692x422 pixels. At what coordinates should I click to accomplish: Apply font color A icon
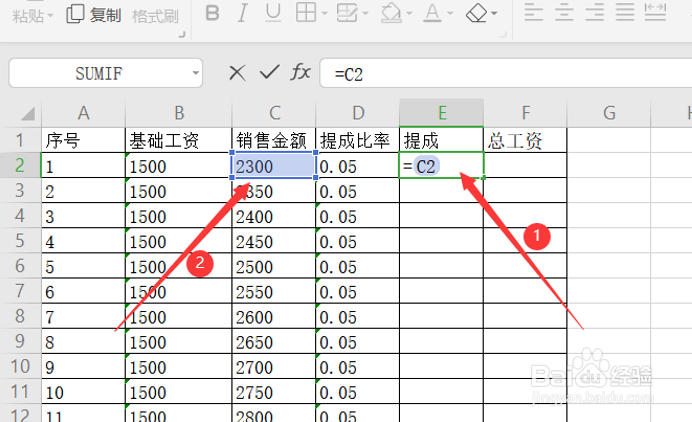(432, 12)
